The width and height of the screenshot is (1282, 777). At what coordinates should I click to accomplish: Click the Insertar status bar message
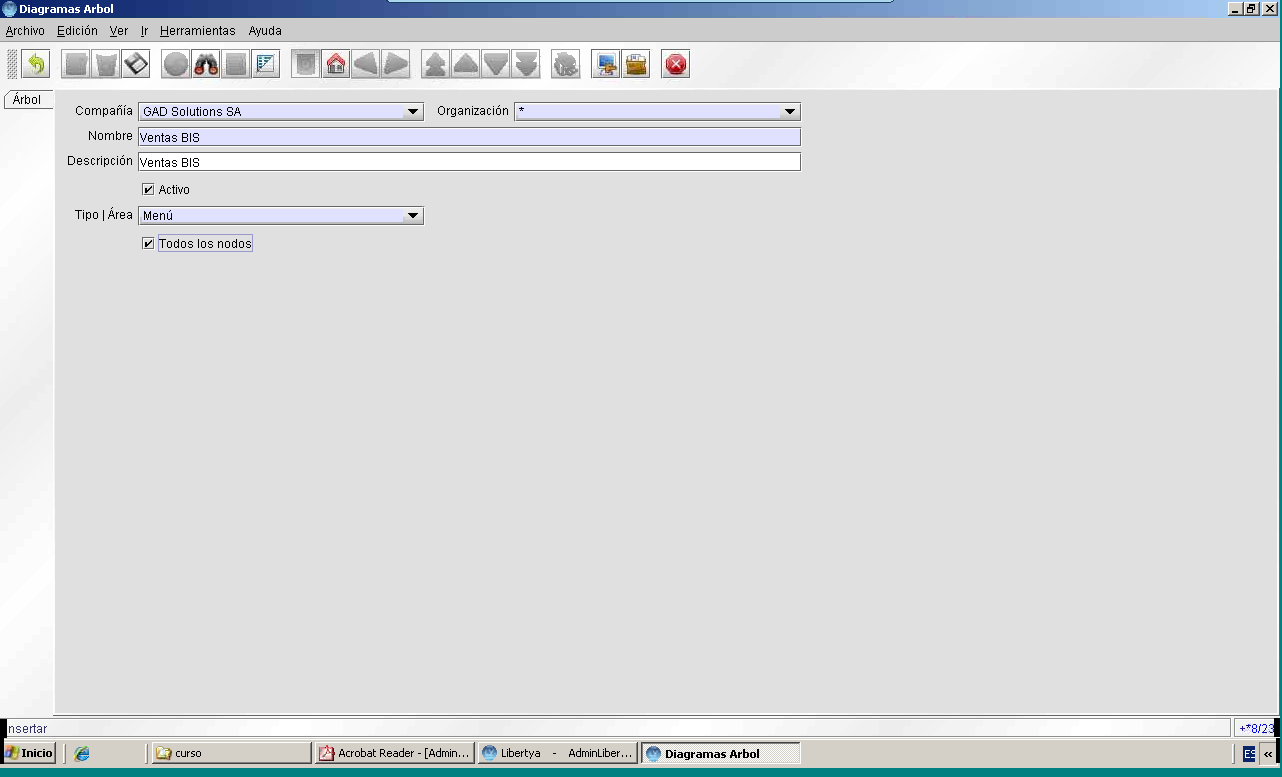27,729
